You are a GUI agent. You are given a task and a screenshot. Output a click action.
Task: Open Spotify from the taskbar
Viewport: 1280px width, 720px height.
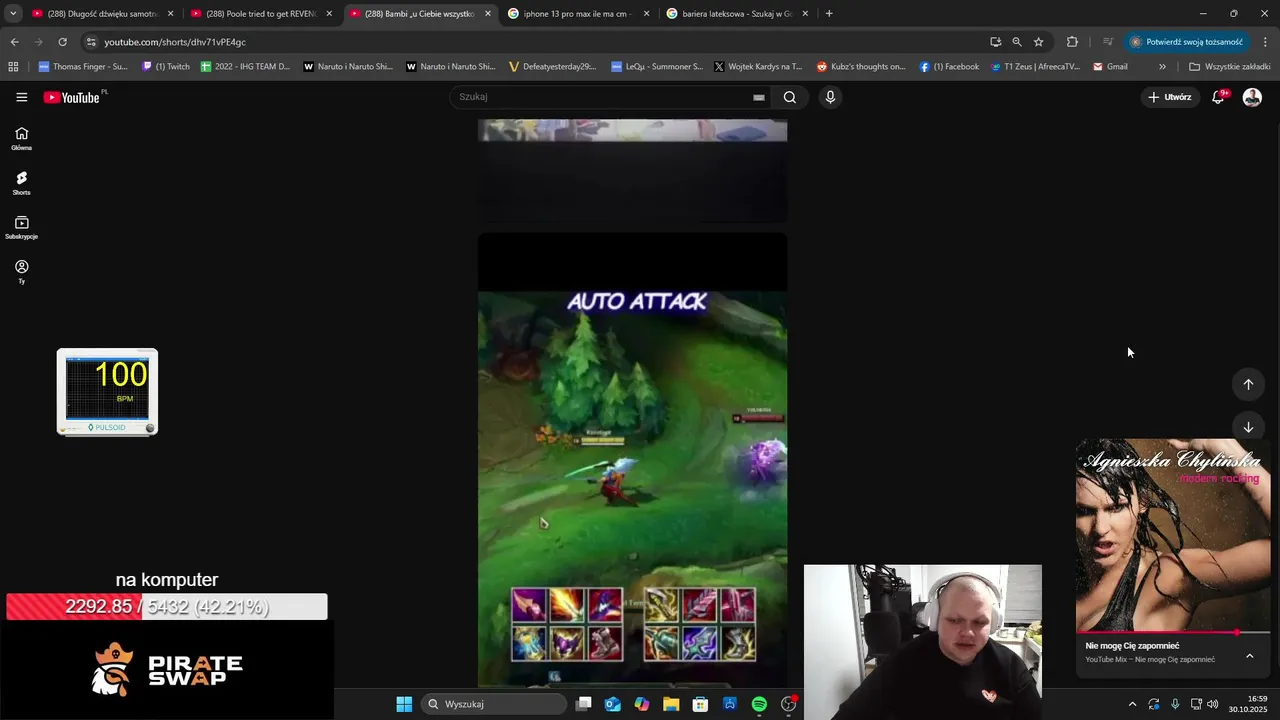[x=759, y=704]
